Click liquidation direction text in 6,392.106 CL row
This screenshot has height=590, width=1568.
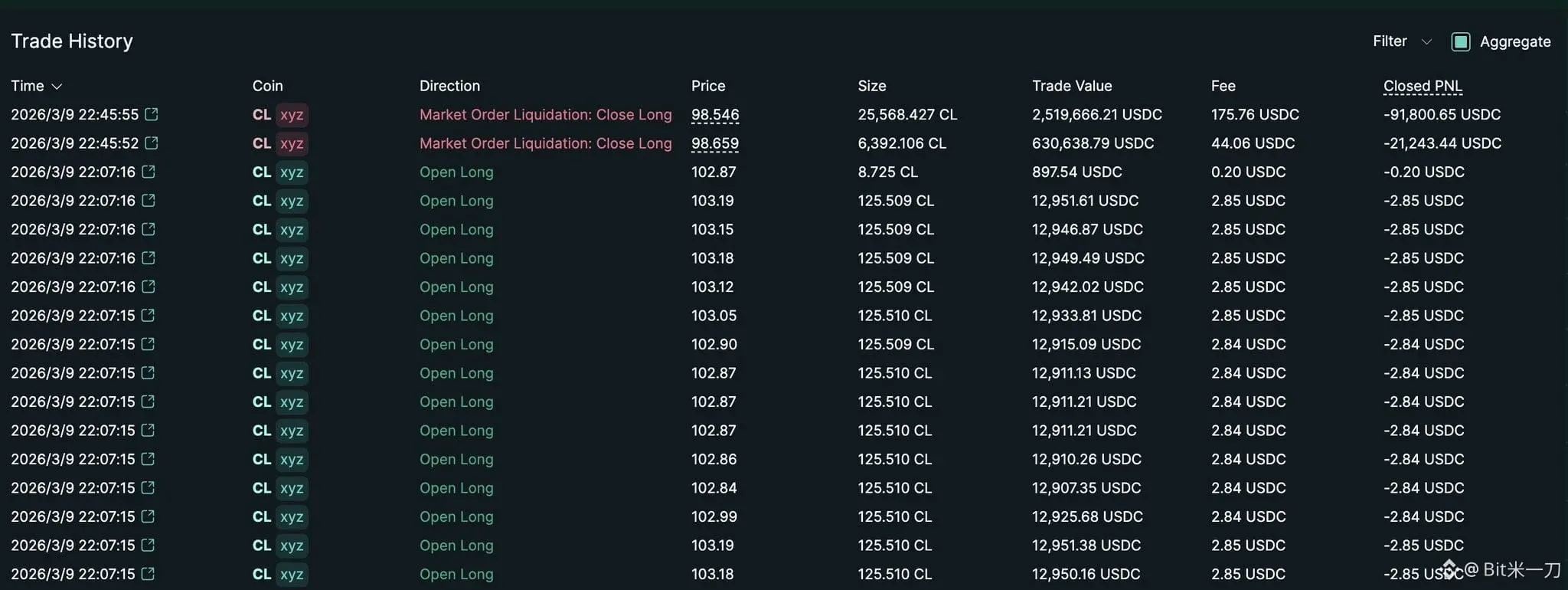click(546, 143)
